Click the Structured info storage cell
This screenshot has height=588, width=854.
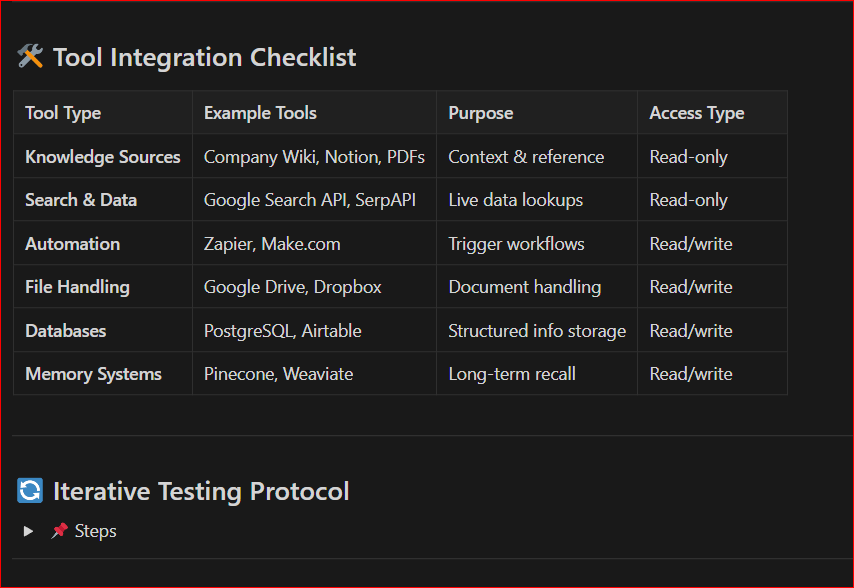tap(537, 331)
